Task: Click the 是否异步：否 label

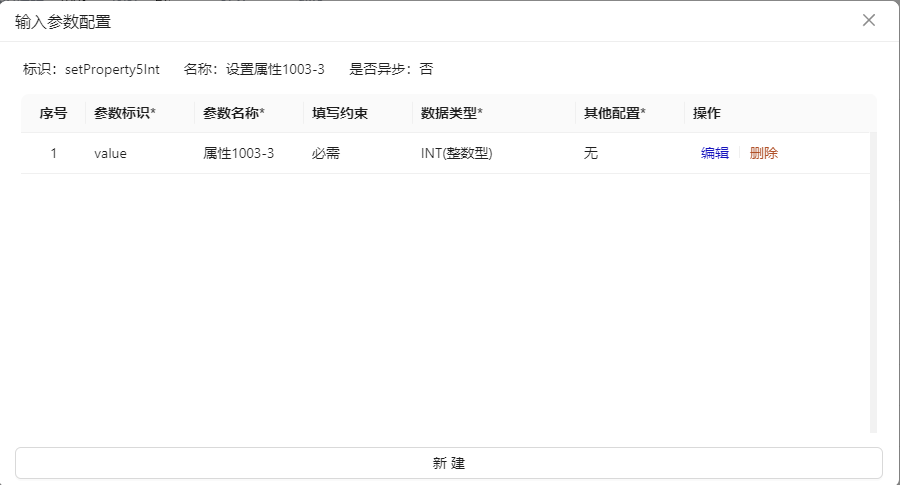Action: [391, 69]
